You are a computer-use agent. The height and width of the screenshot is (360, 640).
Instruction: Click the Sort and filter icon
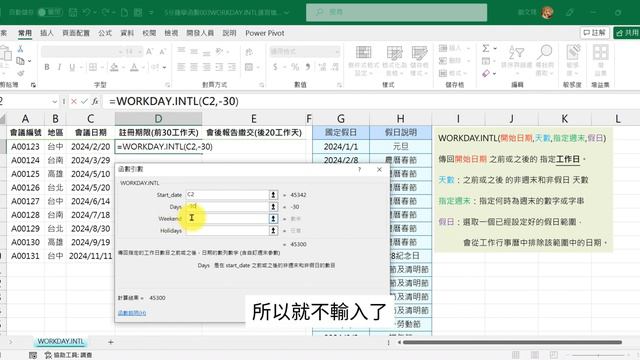coord(516,53)
